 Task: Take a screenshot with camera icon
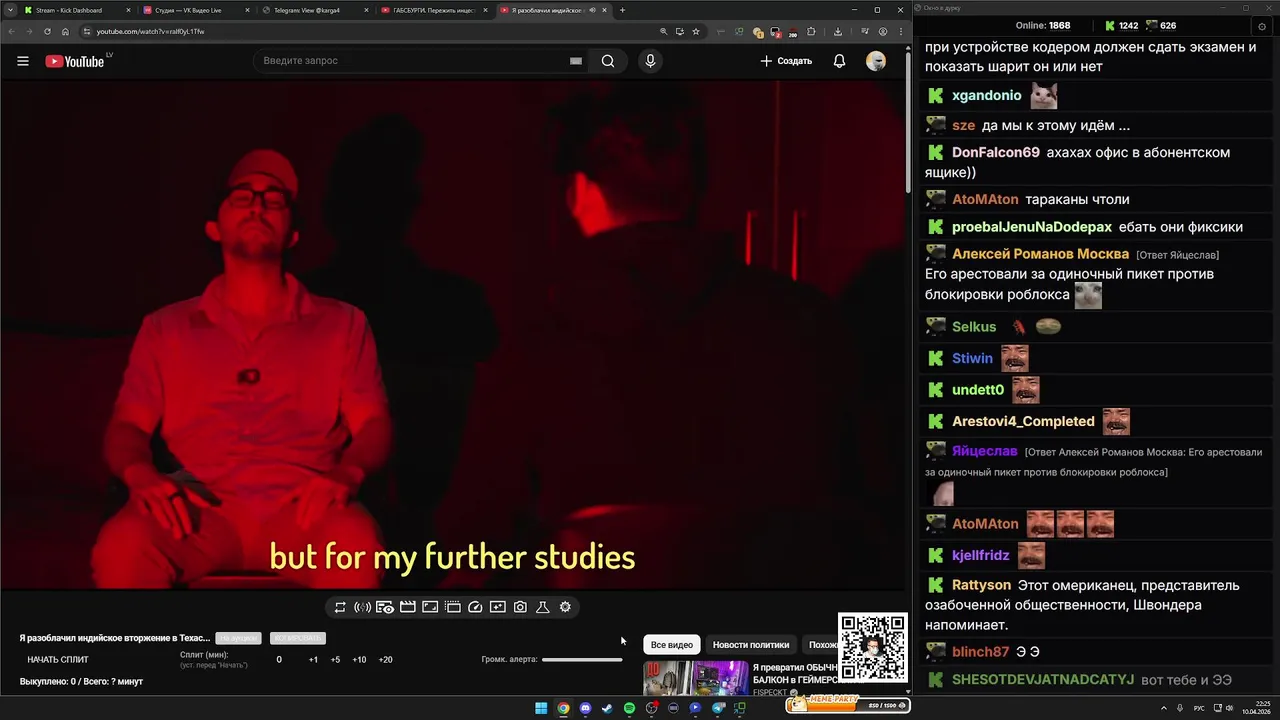pos(520,607)
